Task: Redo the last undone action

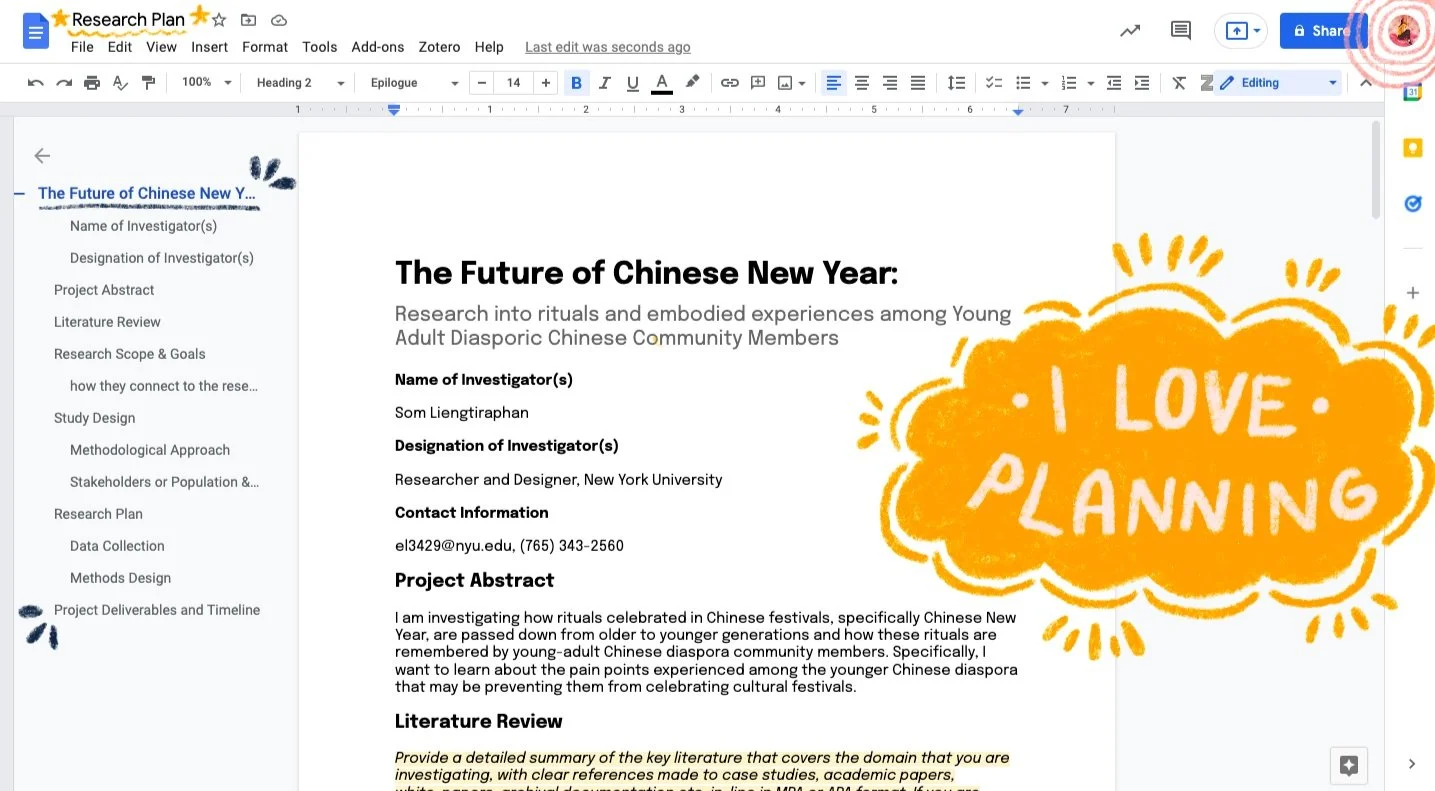Action: click(64, 83)
